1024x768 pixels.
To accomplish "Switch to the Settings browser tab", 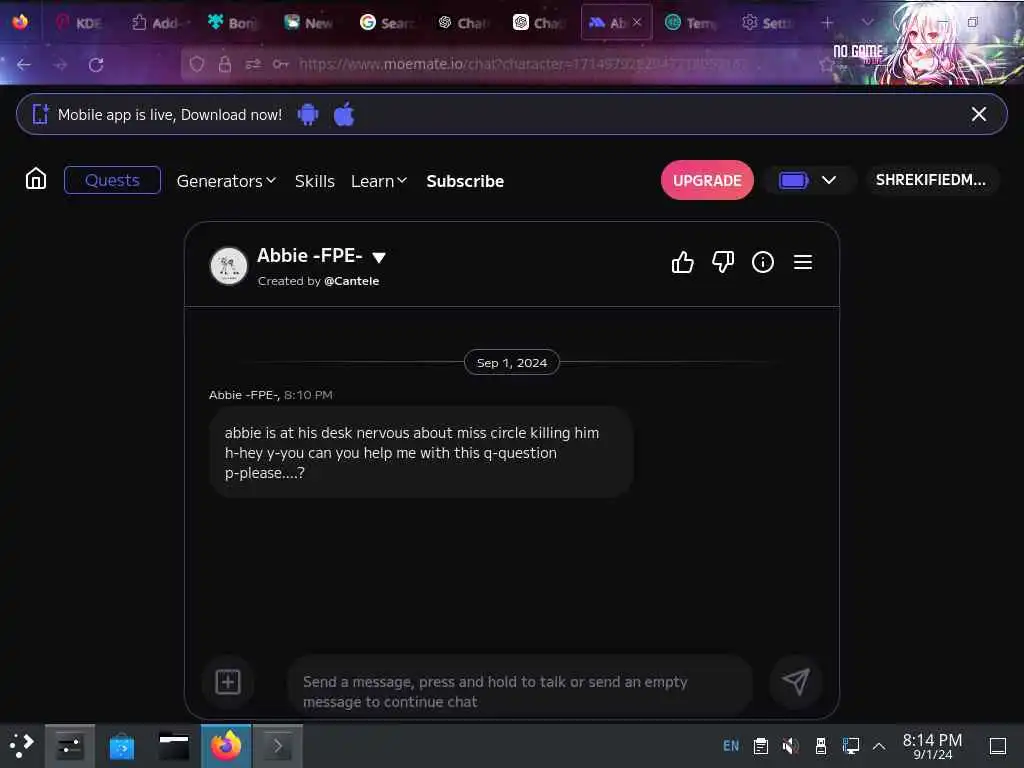I will coord(767,23).
